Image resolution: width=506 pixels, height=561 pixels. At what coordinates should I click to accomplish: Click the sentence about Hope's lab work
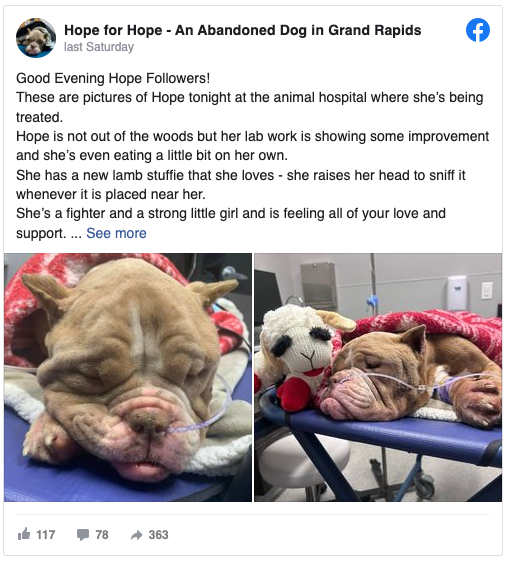click(x=252, y=146)
